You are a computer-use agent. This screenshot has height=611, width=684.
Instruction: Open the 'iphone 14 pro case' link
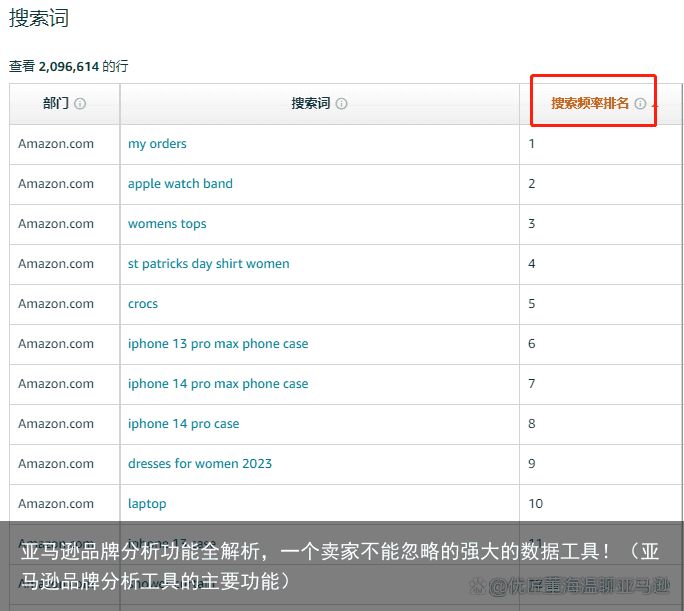[x=184, y=424]
